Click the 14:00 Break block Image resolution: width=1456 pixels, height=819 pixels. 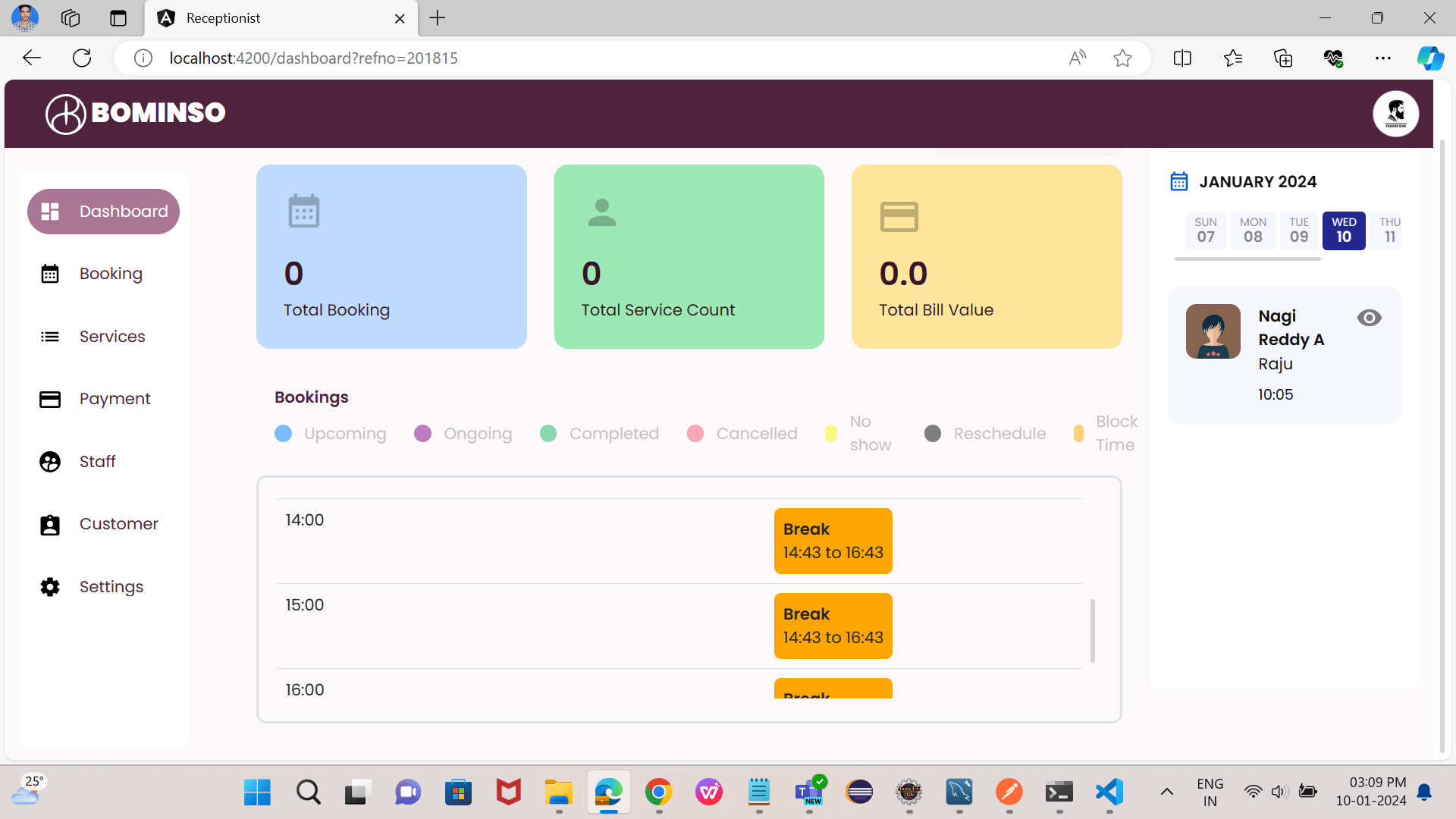coord(833,541)
